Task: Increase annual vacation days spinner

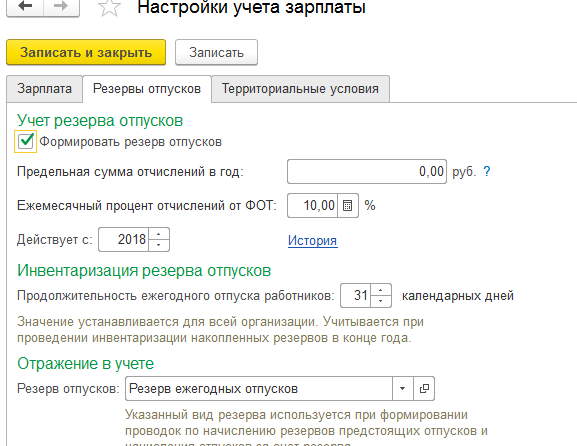Action: pos(381,290)
